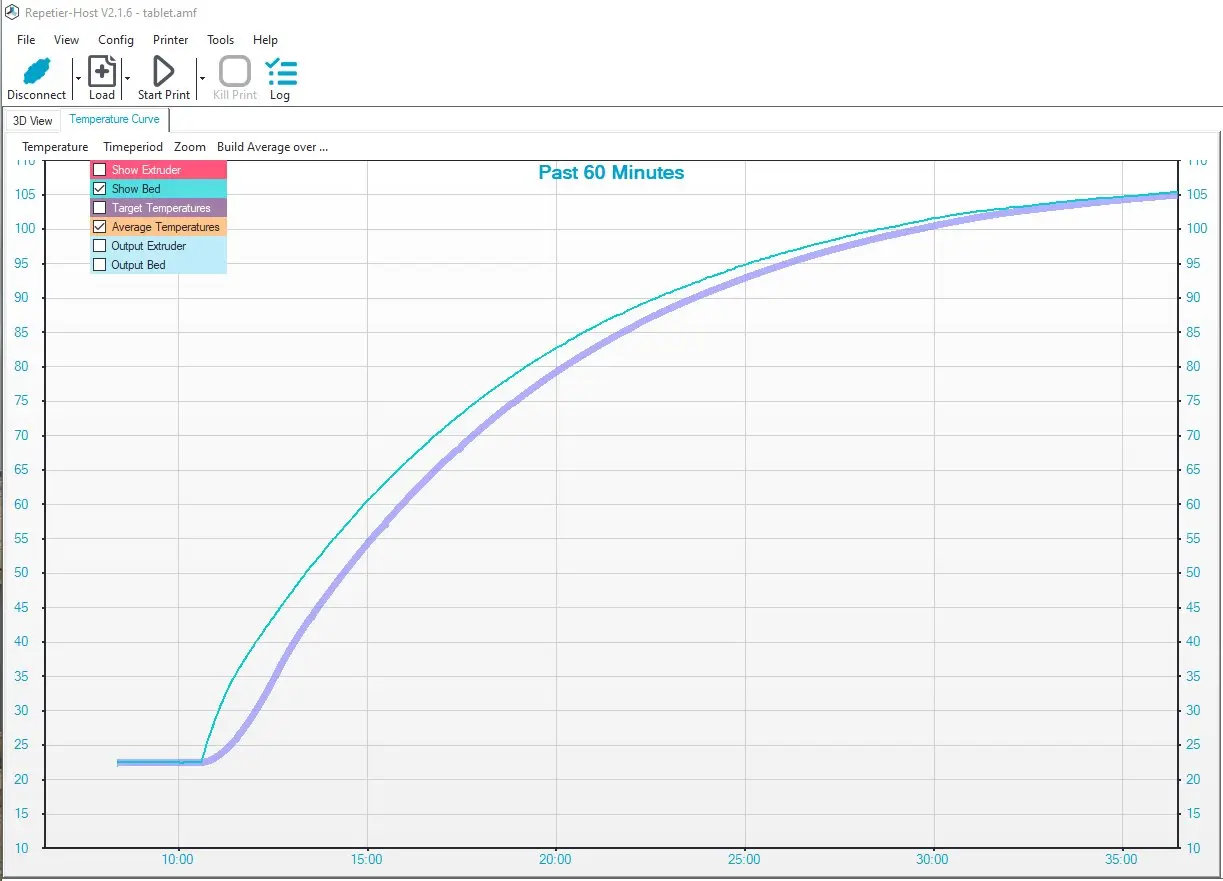
Task: Open the Log checklist icon
Action: click(x=281, y=72)
